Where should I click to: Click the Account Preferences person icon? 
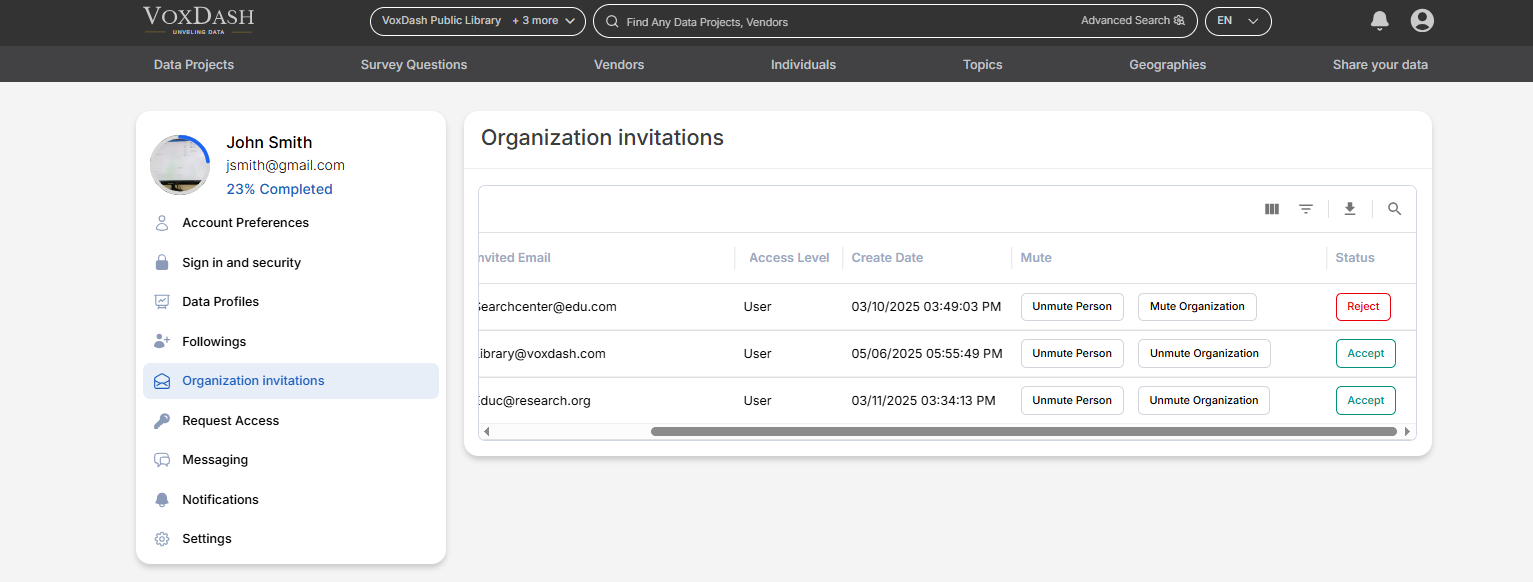click(x=162, y=223)
